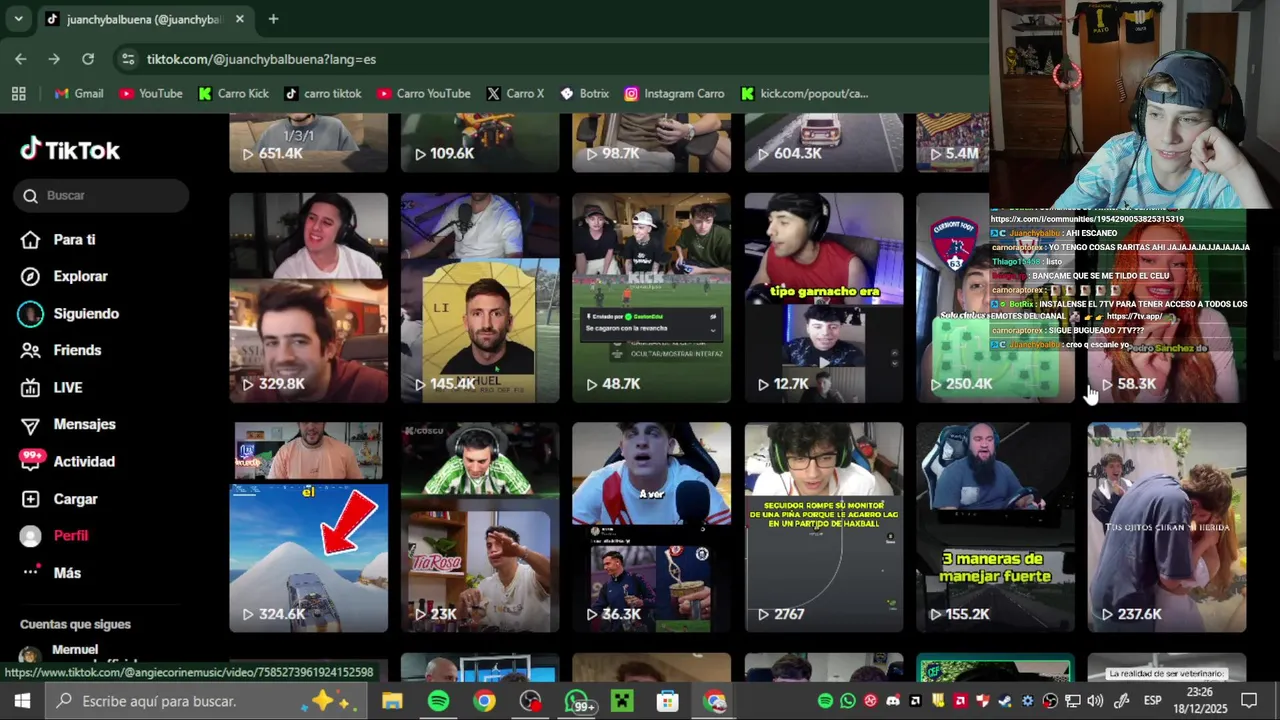Open the Carro YouTube bookmark

pos(424,94)
